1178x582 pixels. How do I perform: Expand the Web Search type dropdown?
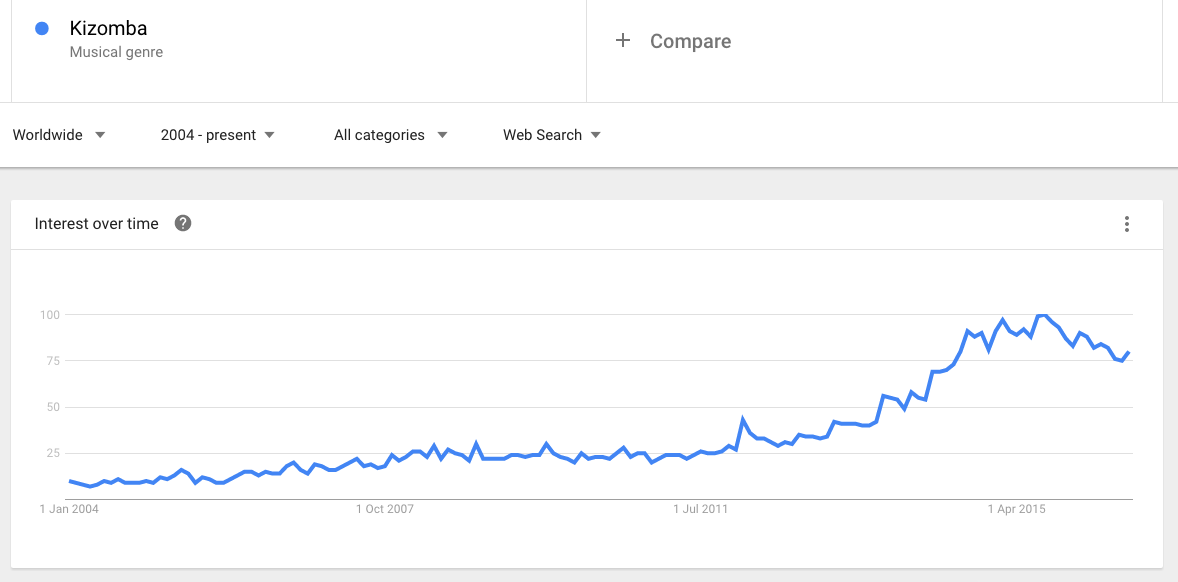coord(551,135)
